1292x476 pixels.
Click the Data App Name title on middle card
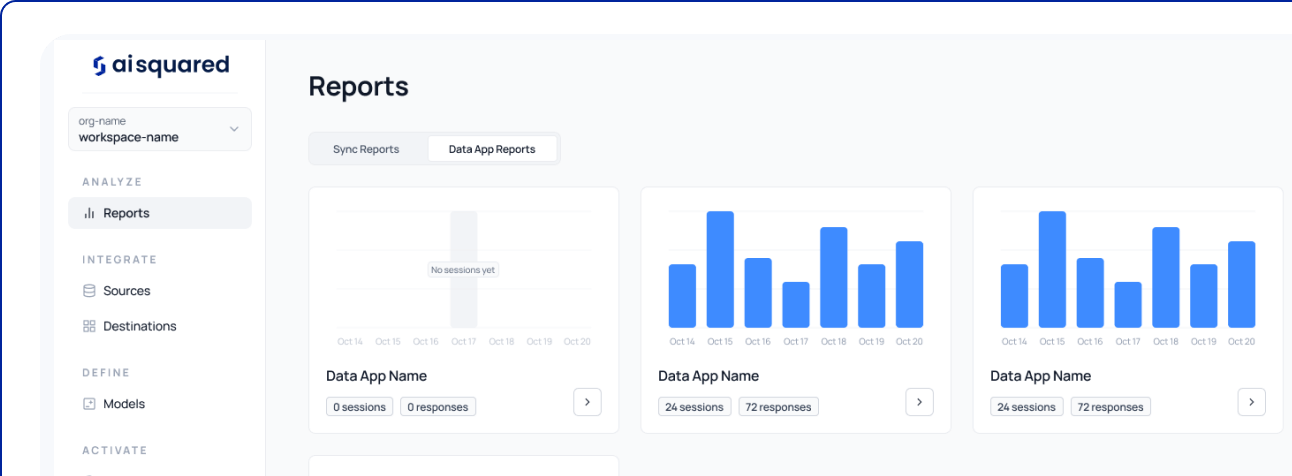tap(708, 376)
